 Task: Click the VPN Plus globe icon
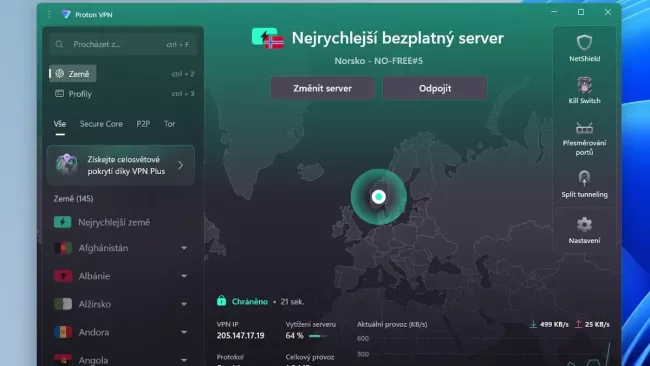point(67,165)
